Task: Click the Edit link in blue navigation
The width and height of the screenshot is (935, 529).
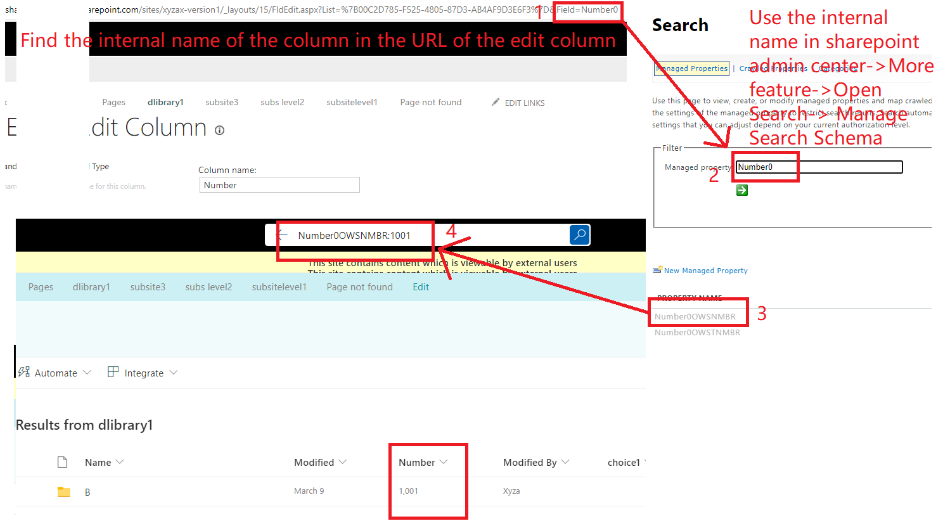Action: click(x=421, y=287)
